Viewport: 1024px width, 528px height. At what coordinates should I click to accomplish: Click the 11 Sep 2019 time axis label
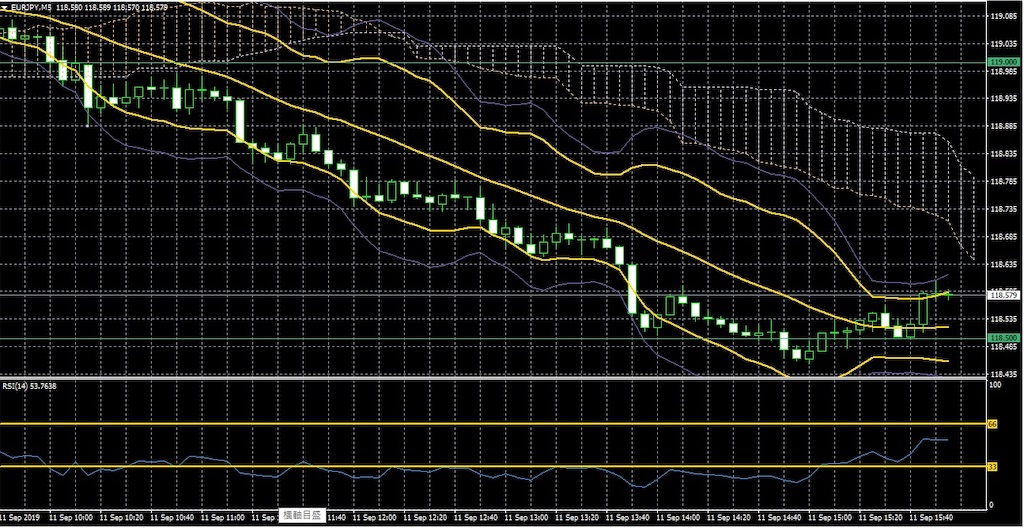pyautogui.click(x=21, y=517)
